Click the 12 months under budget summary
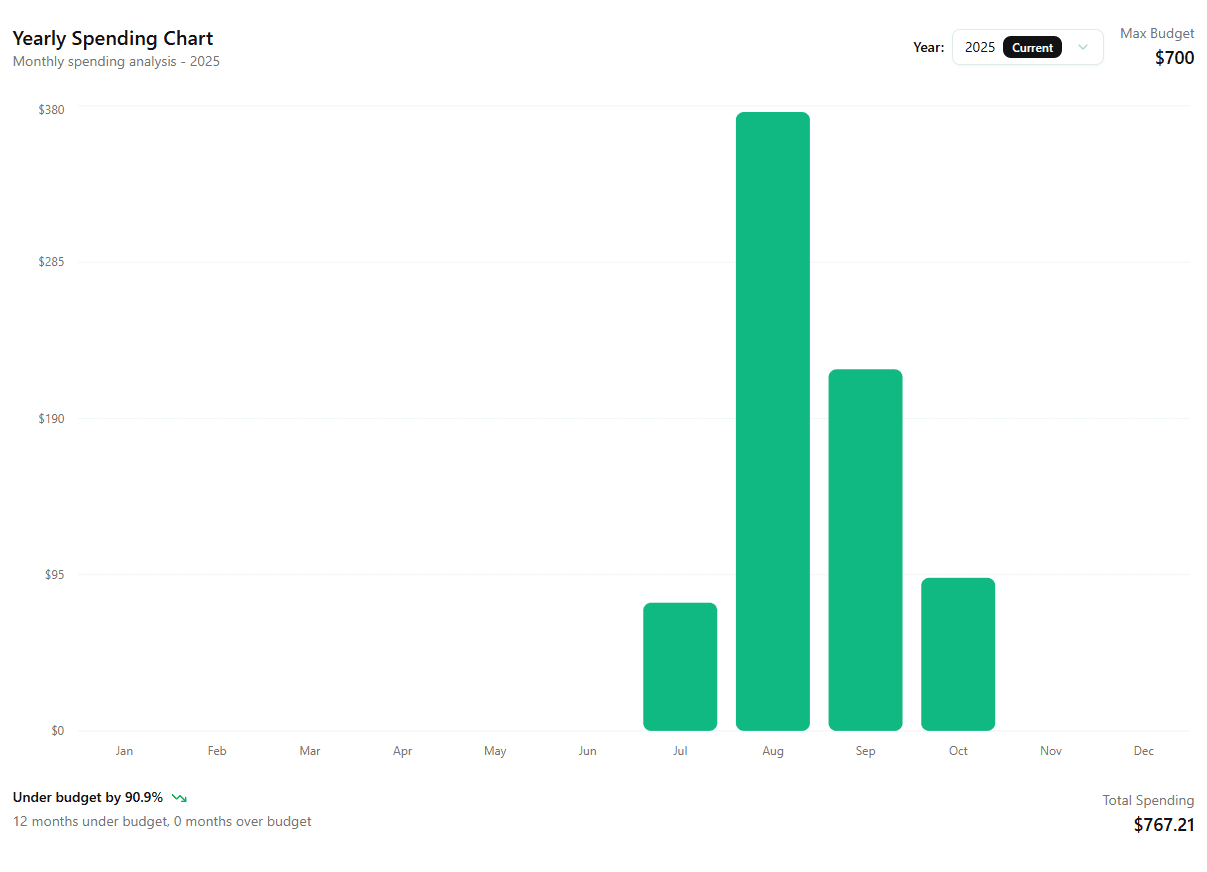Viewport: 1207px width, 872px height. coord(162,822)
